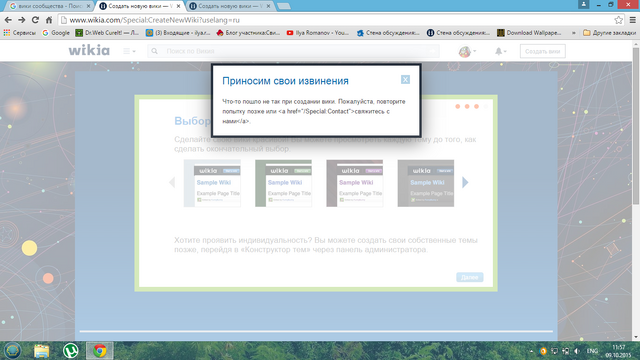The height and width of the screenshot is (360, 640).
Task: Select the dark gray Sample Wiki theme
Action: 426,183
